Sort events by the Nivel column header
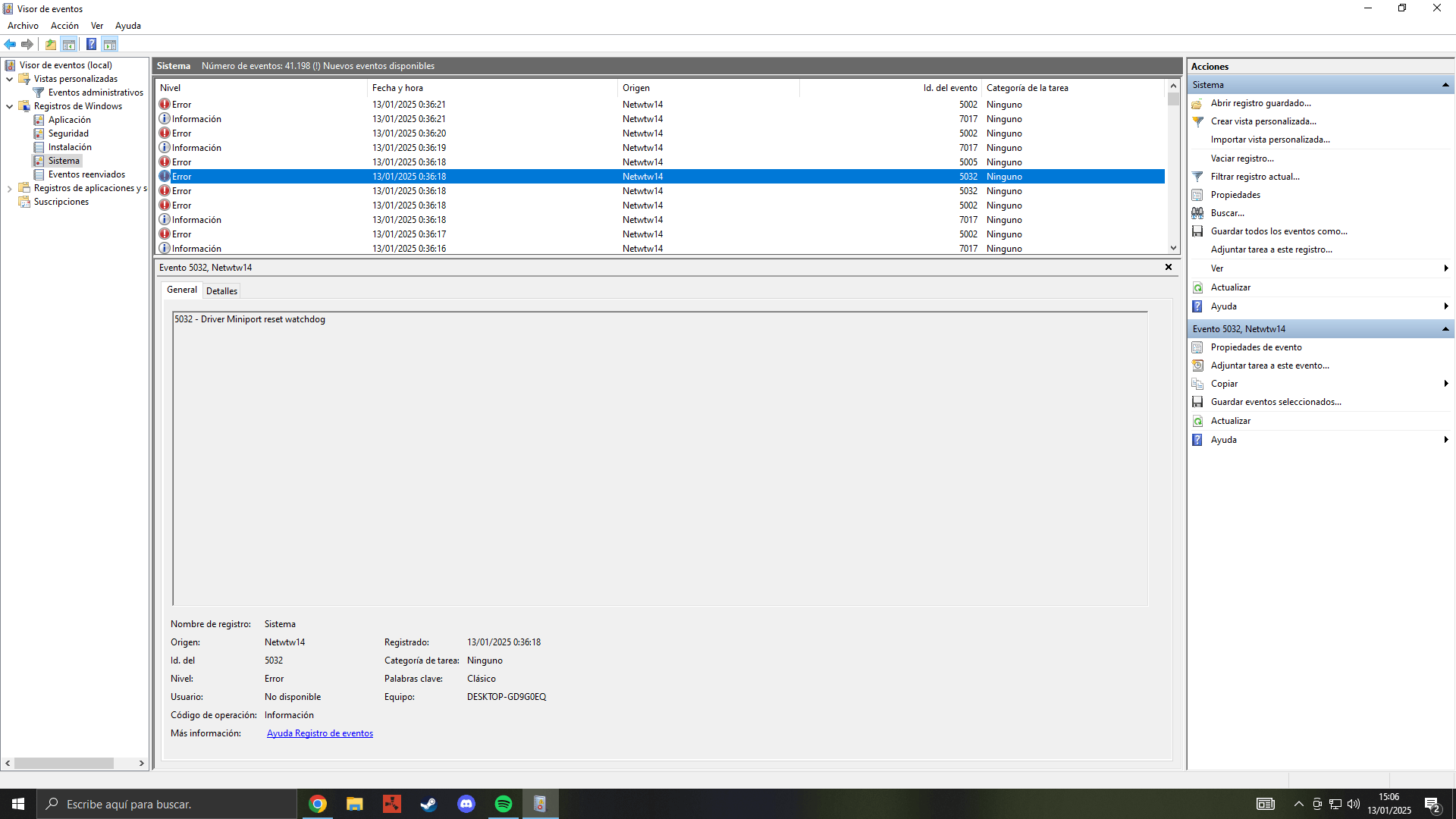The height and width of the screenshot is (819, 1456). pyautogui.click(x=262, y=88)
